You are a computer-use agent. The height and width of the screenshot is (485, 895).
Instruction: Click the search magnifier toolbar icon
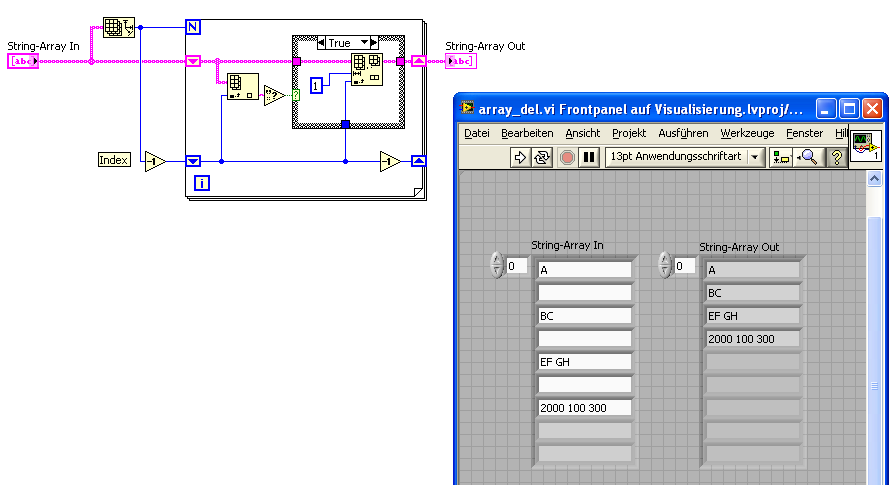coord(808,157)
